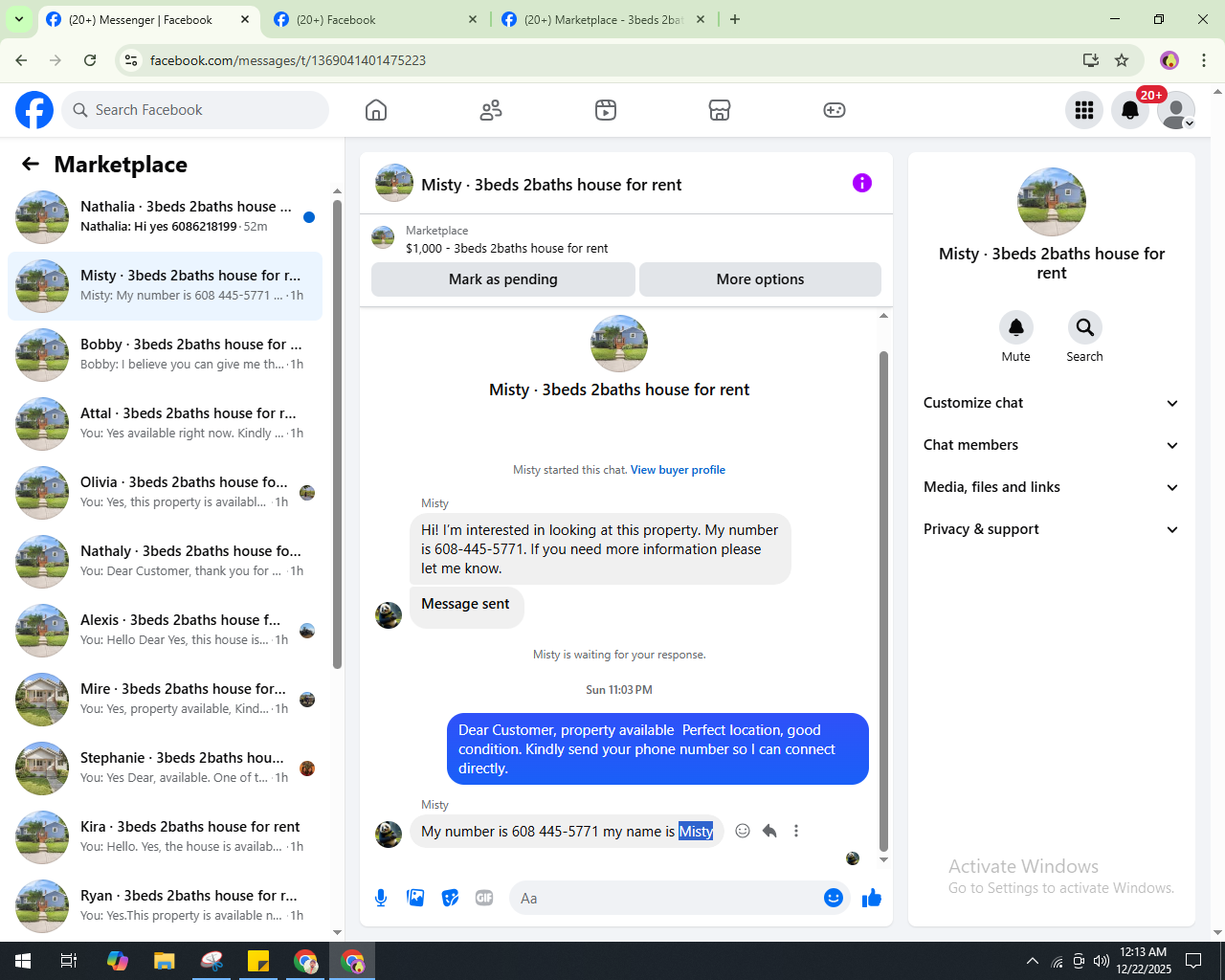The image size is (1225, 980).
Task: Open Olivia's conversation in the list
Action: coord(165,493)
